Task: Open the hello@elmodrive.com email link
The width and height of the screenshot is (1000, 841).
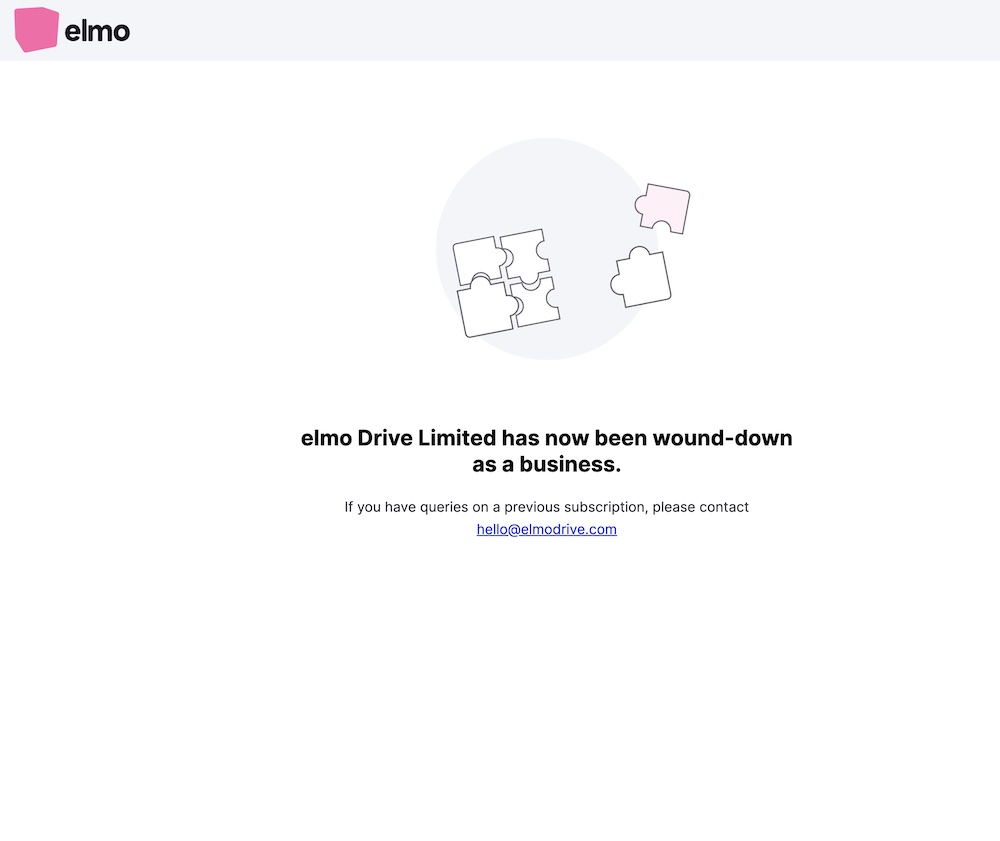Action: (x=547, y=529)
